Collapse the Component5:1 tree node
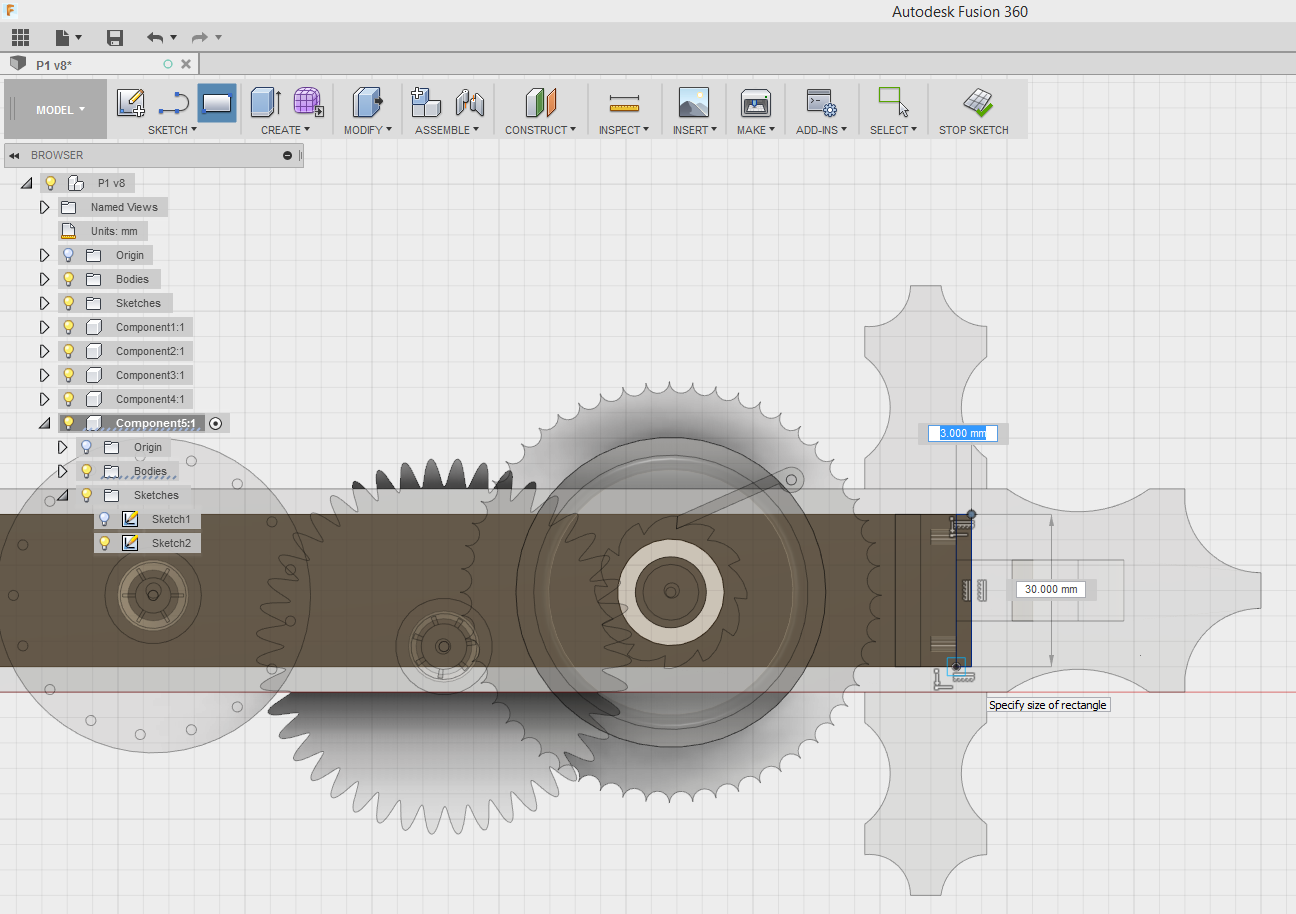The height and width of the screenshot is (914, 1296). tap(44, 423)
